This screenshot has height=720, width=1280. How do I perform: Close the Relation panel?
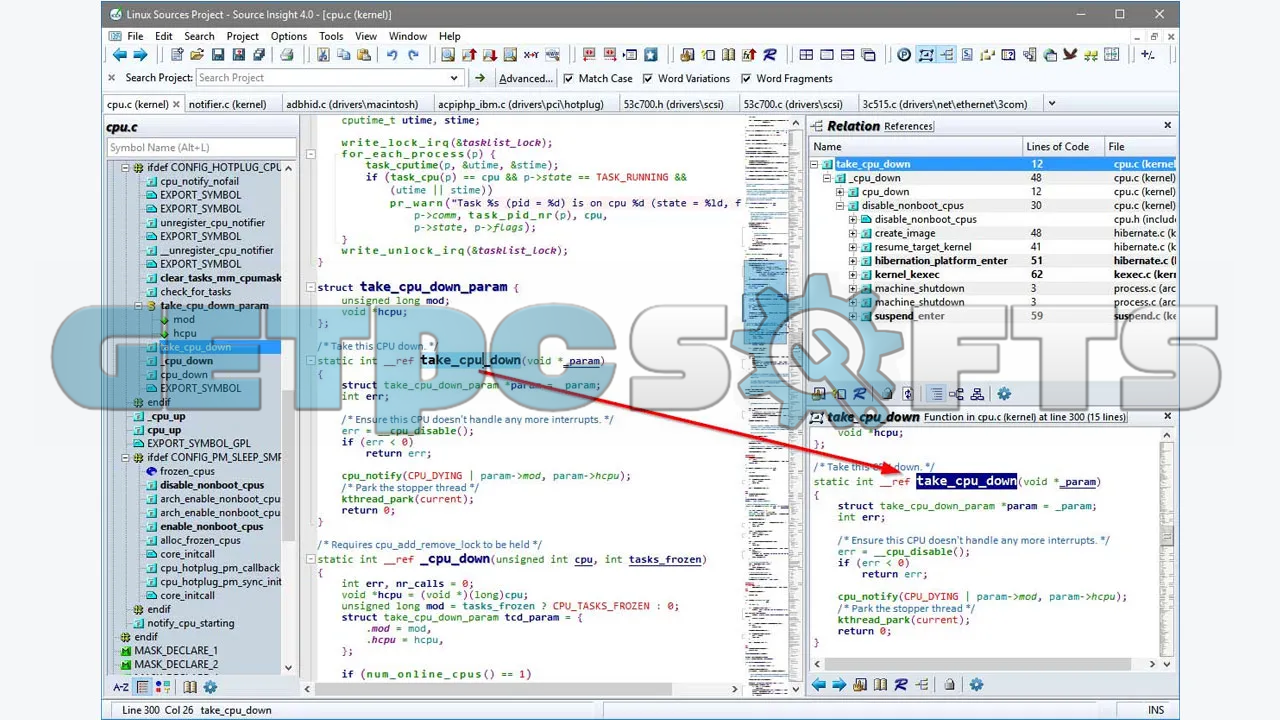1167,126
